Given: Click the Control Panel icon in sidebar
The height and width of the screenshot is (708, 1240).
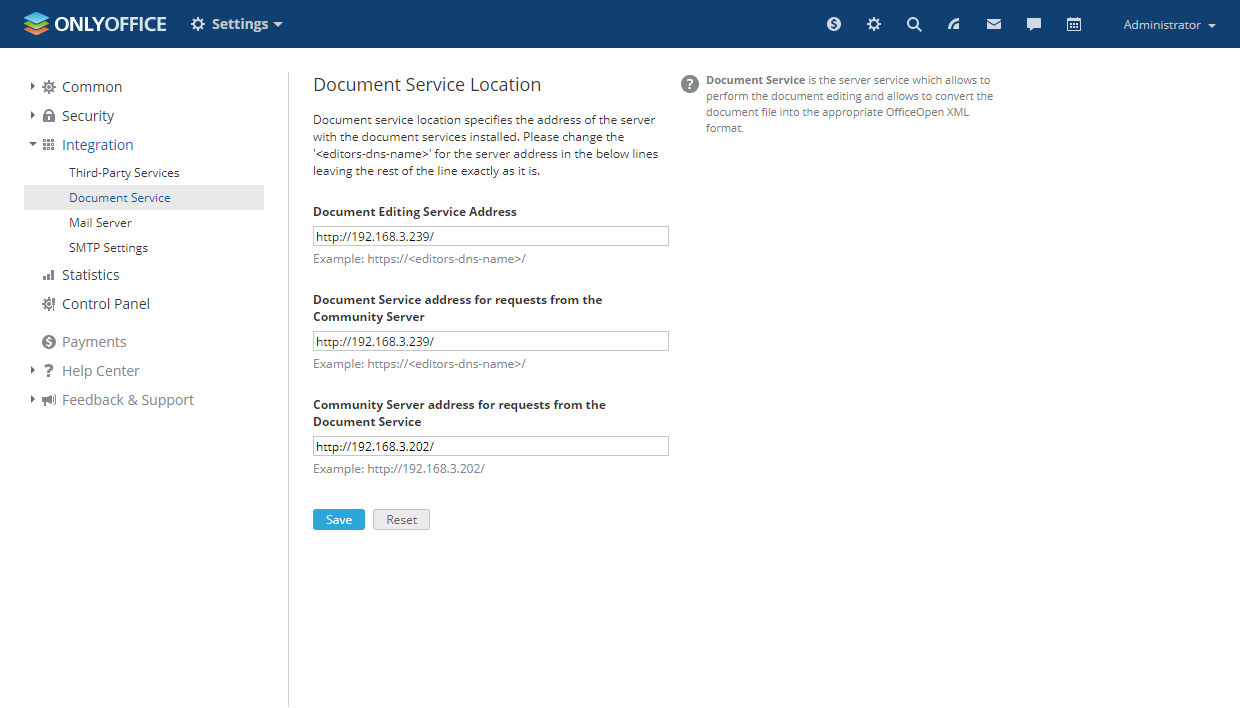Looking at the screenshot, I should pyautogui.click(x=48, y=303).
